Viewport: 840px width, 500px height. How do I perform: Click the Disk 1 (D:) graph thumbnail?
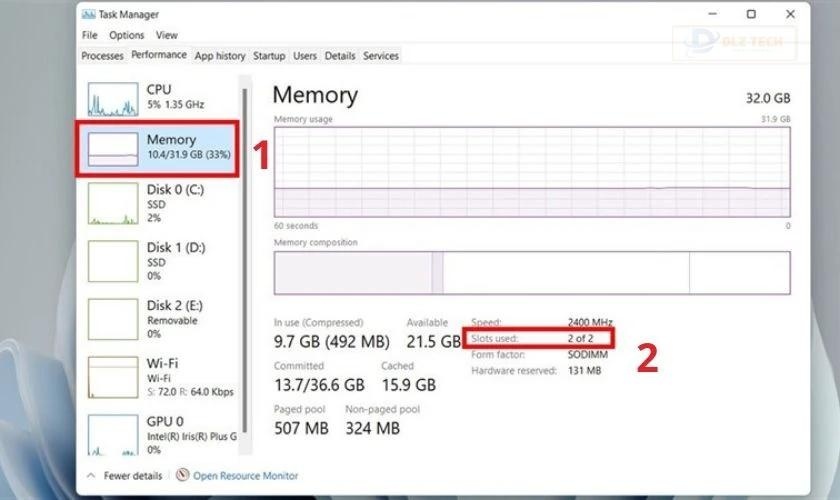112,260
